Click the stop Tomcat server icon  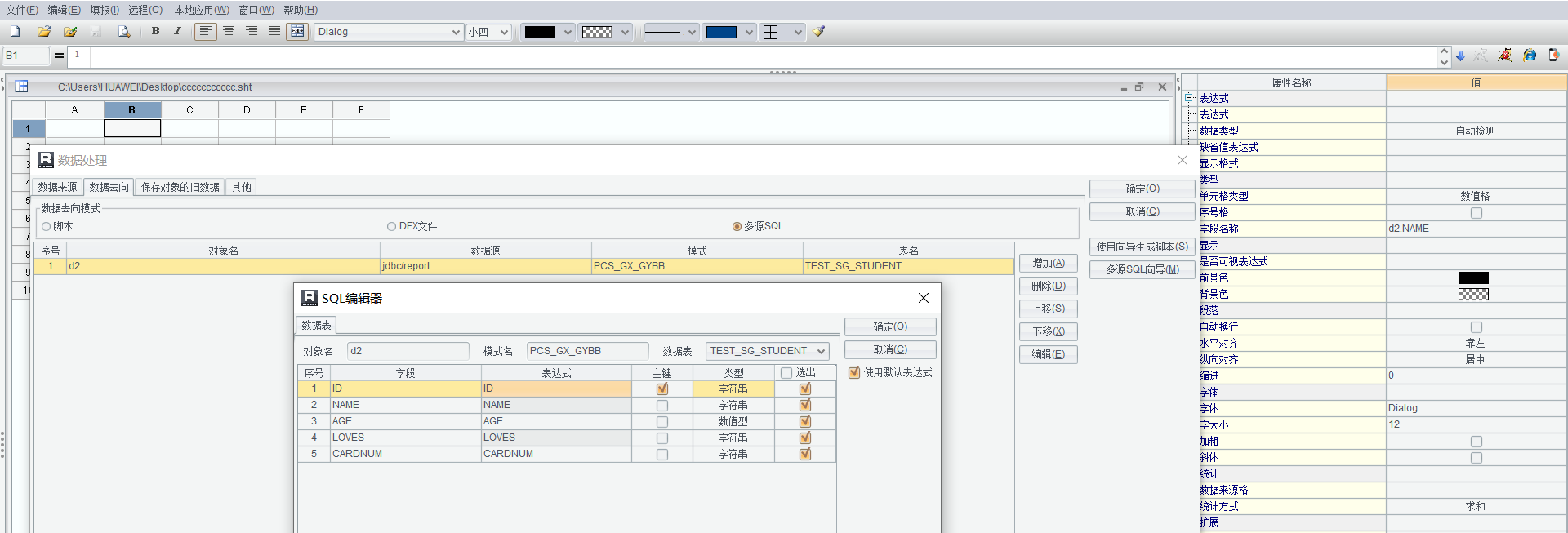pos(1505,56)
